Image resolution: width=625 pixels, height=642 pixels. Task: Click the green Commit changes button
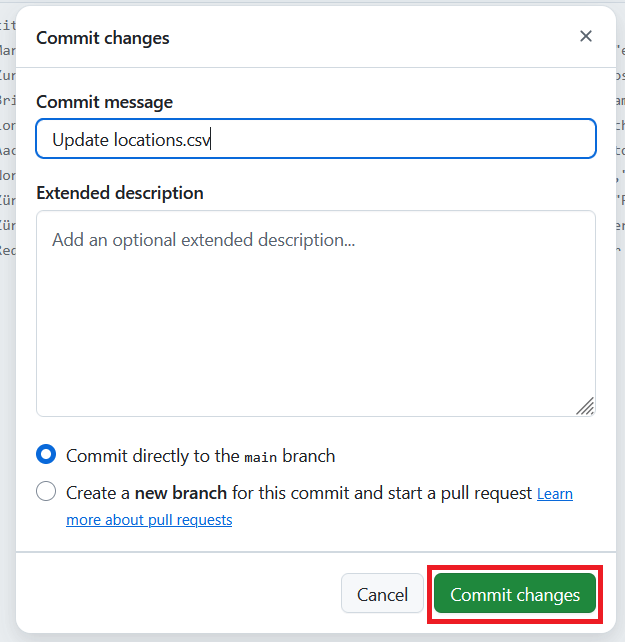514,594
